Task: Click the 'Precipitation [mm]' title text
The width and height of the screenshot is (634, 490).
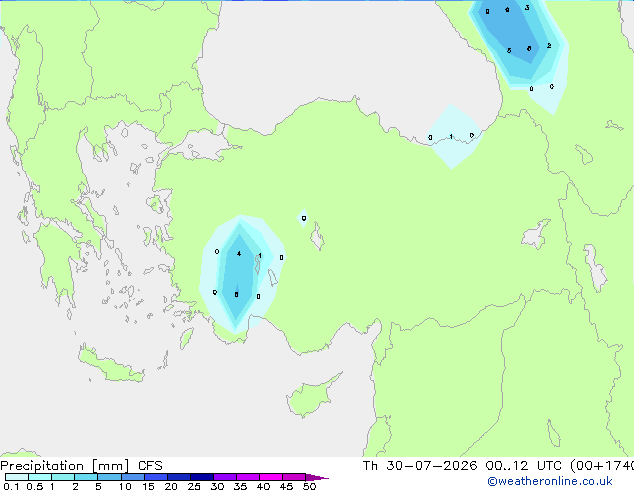Action: point(65,466)
